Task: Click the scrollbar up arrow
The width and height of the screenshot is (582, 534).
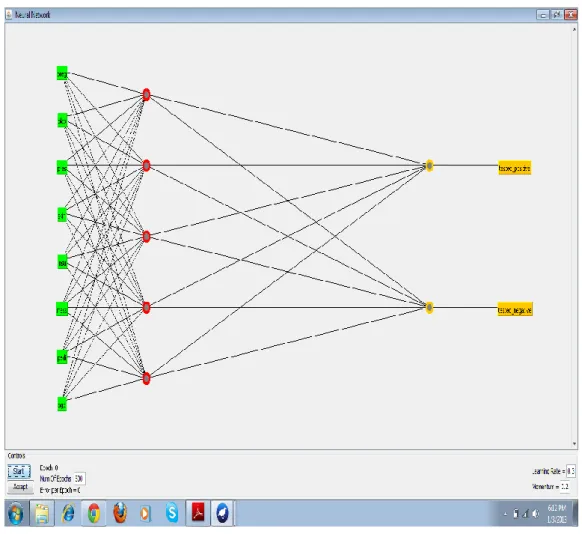Action: (x=574, y=29)
